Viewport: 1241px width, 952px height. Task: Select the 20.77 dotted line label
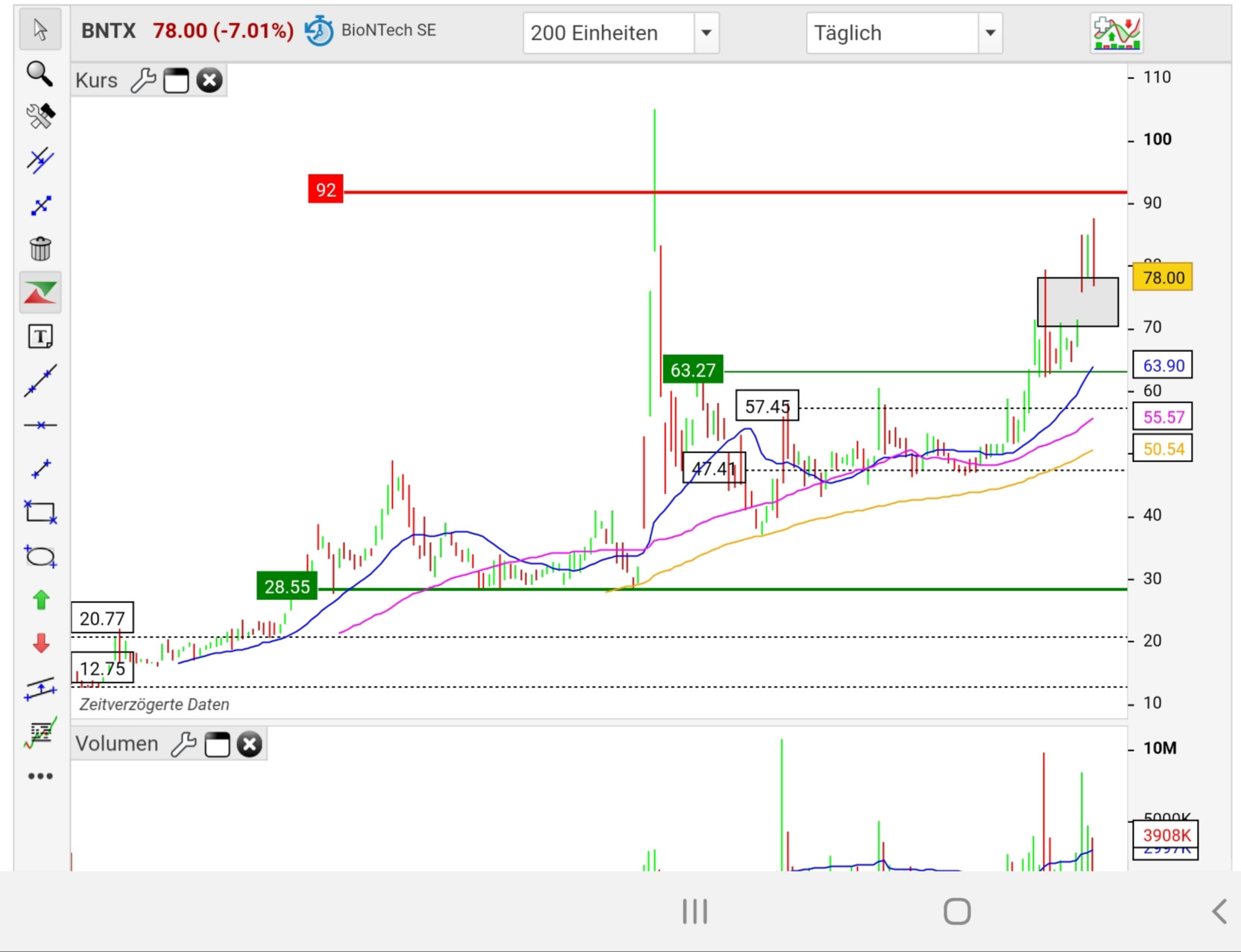(102, 618)
